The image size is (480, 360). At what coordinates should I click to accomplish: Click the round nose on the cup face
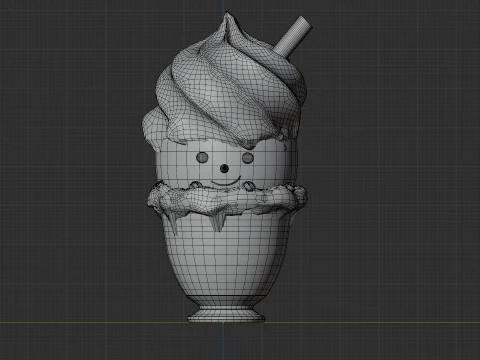coord(225,169)
